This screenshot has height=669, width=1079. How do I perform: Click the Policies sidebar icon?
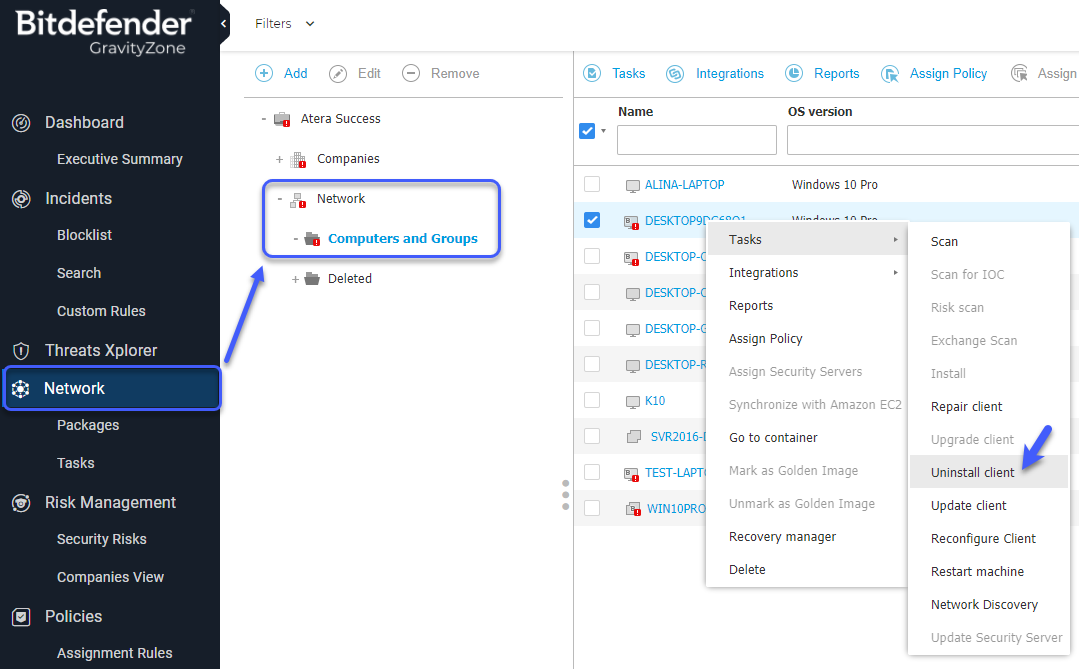[x=21, y=617]
